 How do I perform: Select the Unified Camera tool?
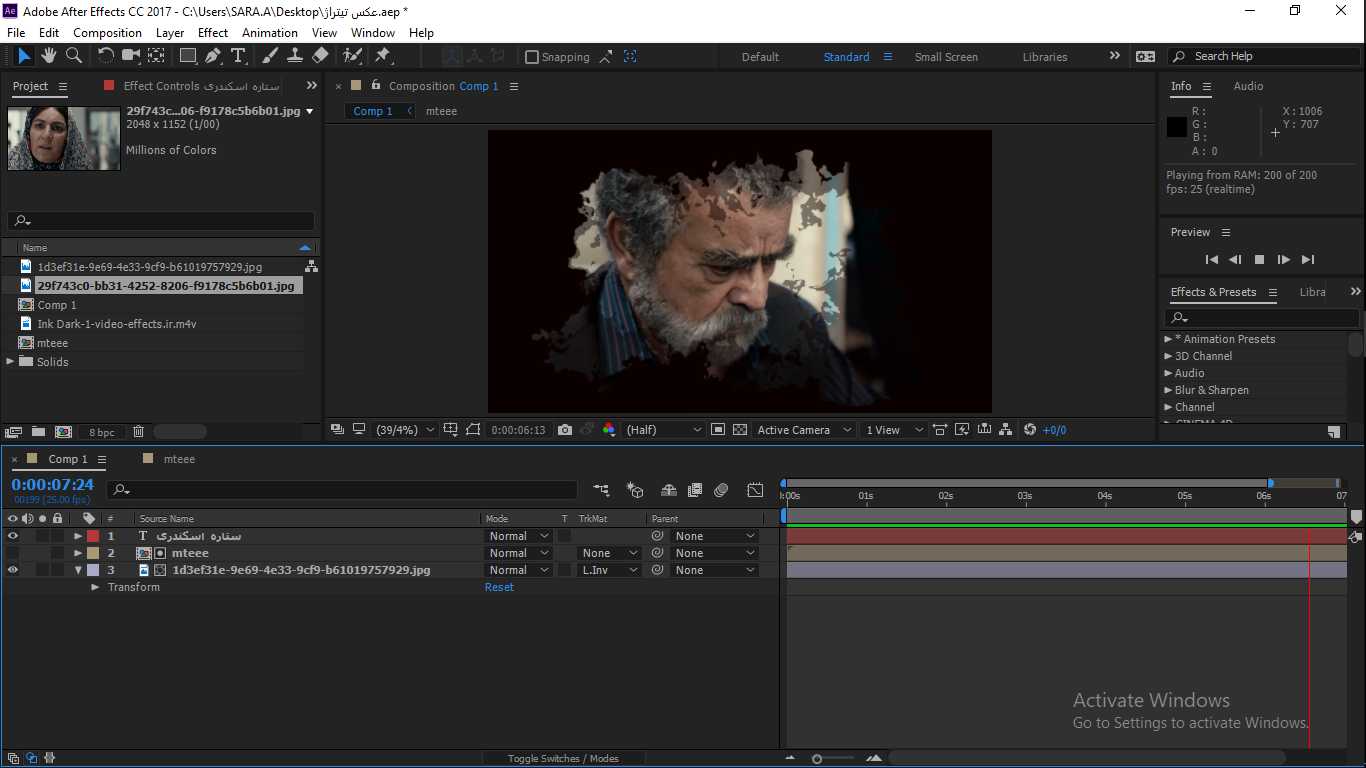click(x=131, y=56)
